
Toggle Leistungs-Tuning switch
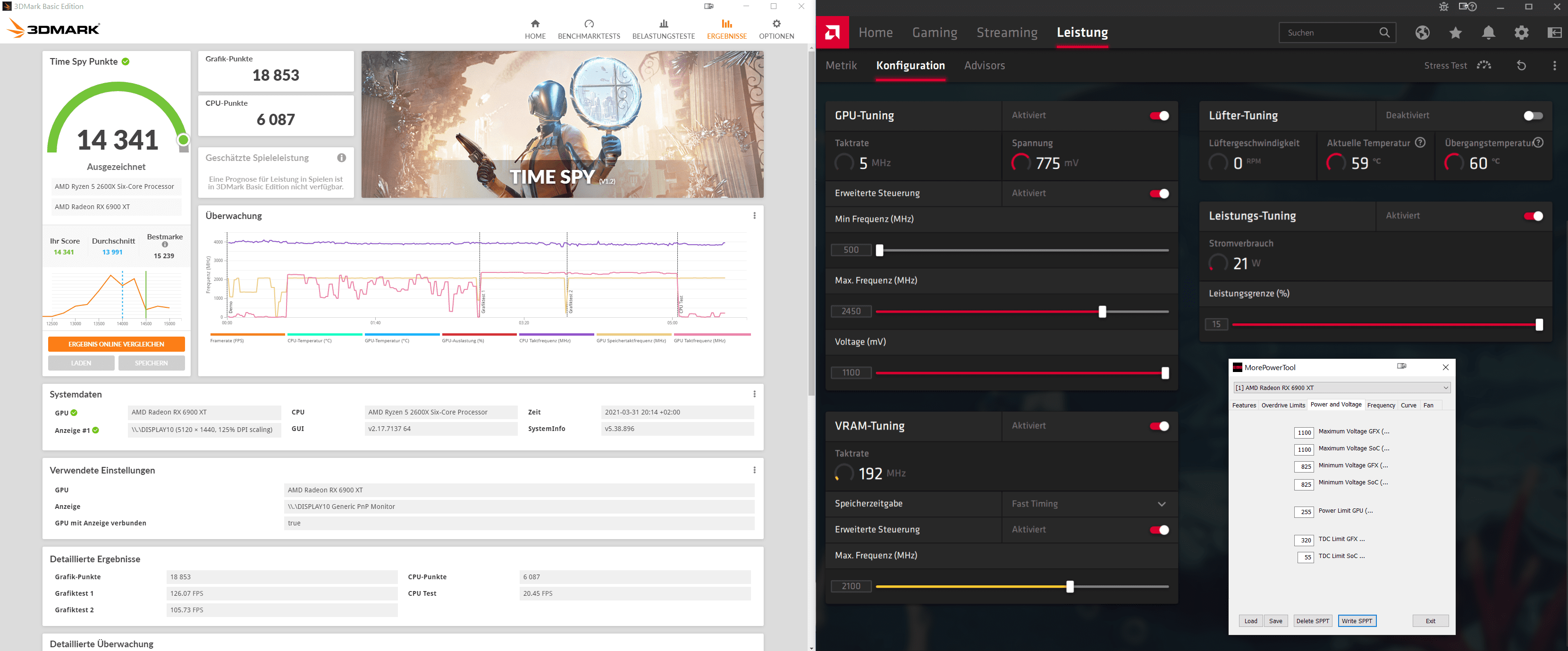1533,216
